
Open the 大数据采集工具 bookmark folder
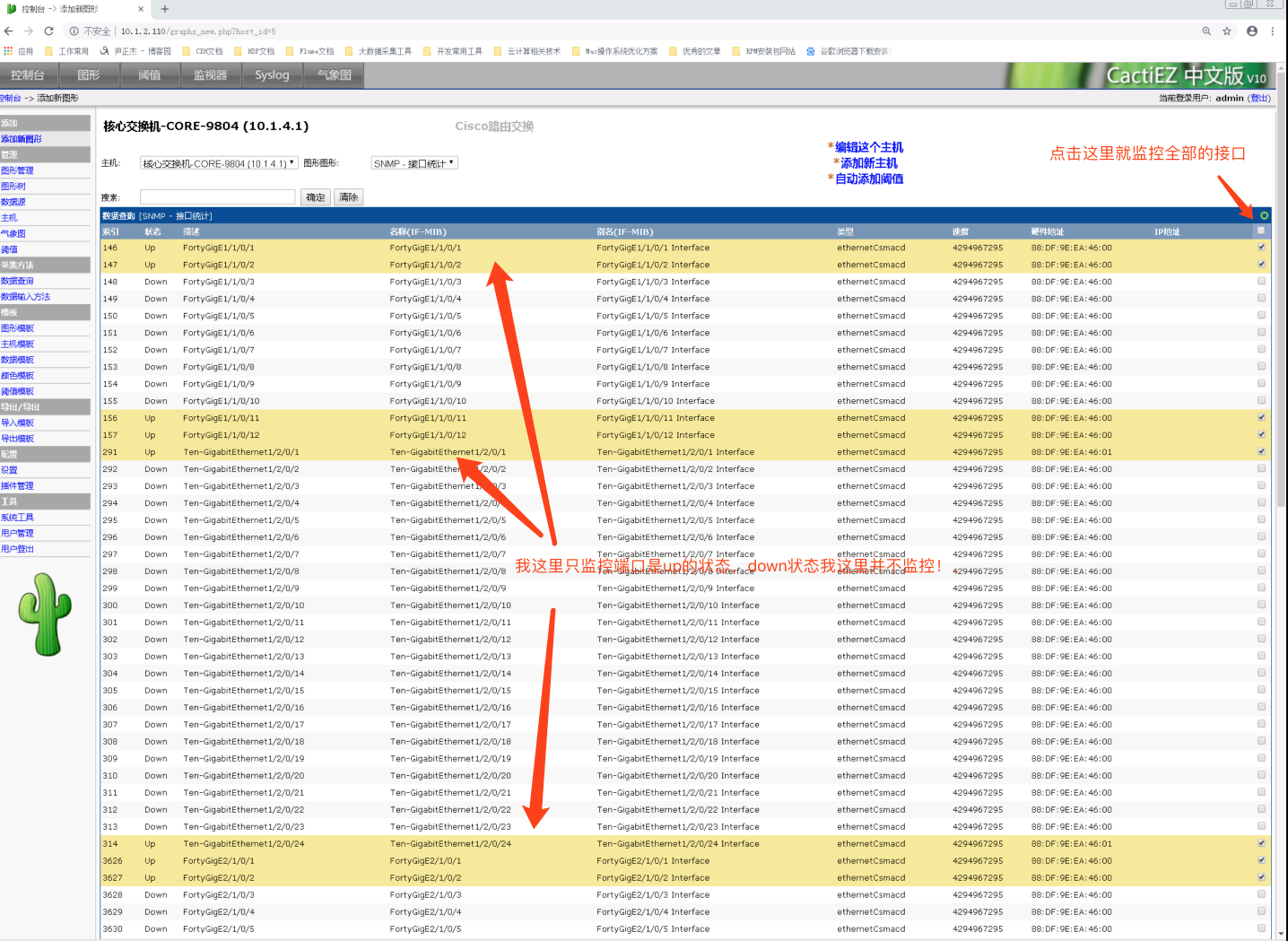coord(378,51)
